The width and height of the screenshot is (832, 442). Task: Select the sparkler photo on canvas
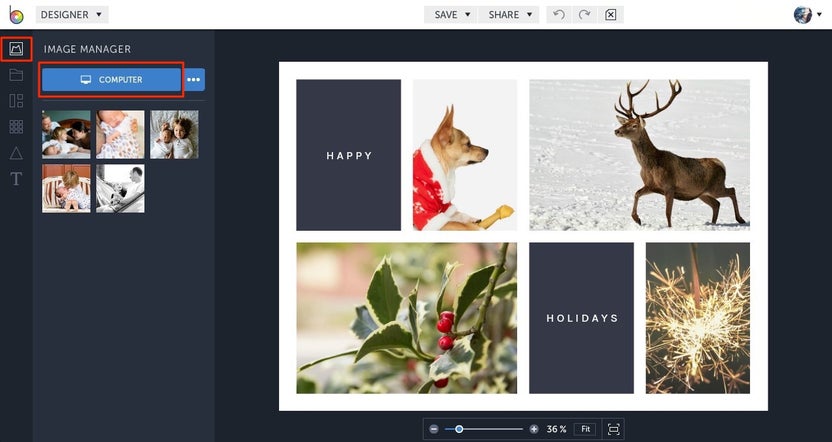tap(698, 318)
